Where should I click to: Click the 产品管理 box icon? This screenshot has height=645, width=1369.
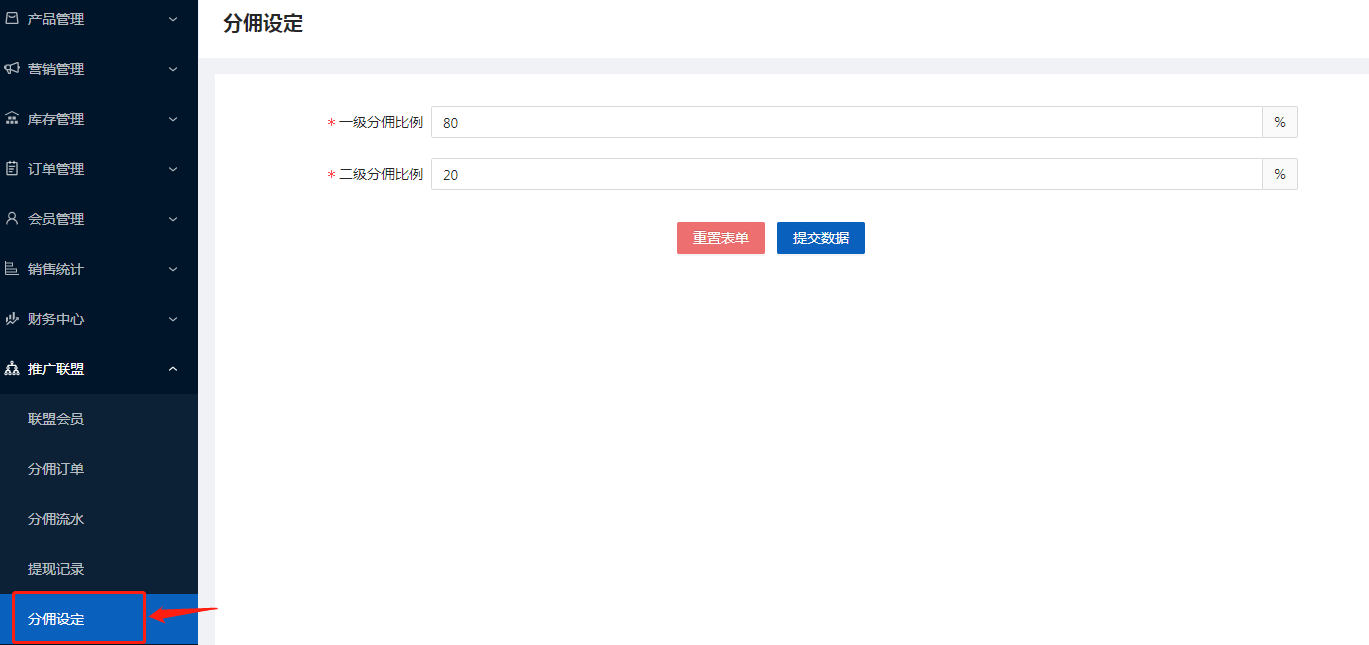12,19
